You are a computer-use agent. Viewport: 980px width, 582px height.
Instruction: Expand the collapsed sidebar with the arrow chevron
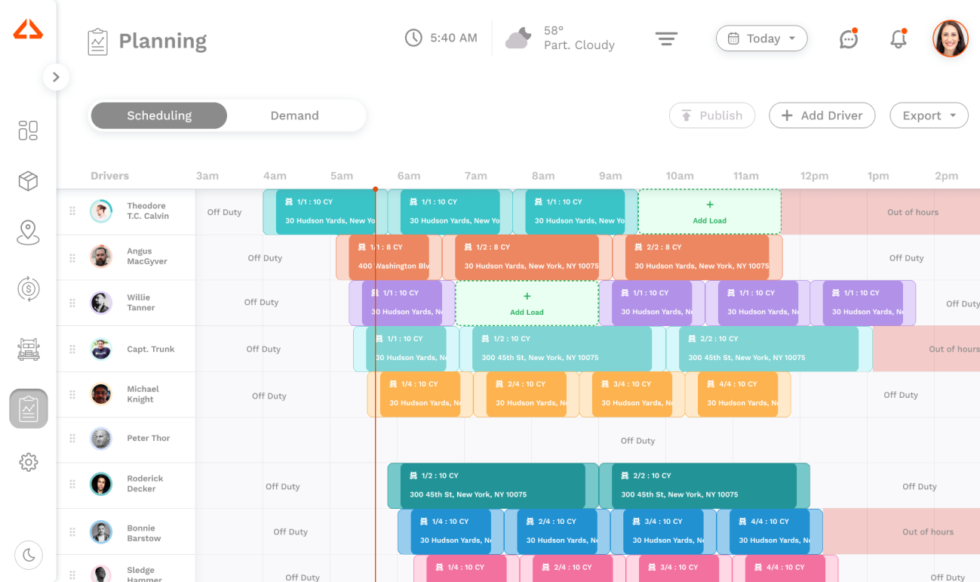click(x=56, y=76)
